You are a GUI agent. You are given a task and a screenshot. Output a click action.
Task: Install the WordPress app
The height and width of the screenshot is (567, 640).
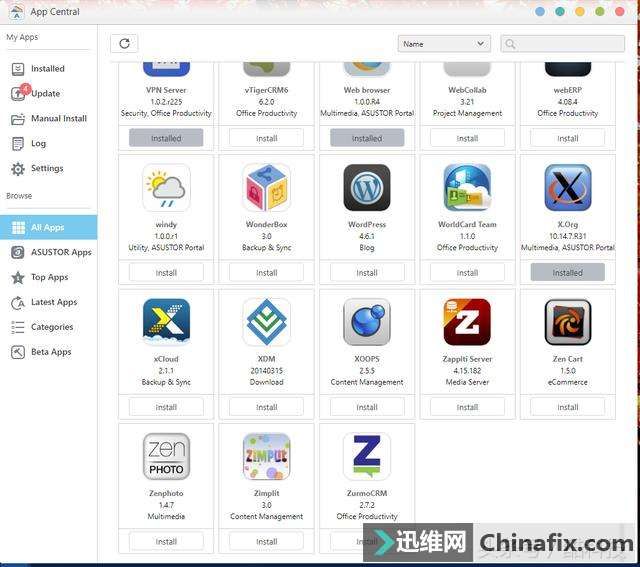coord(367,272)
